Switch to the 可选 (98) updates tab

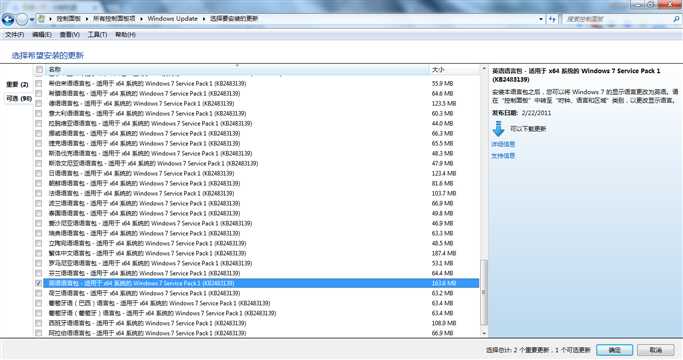pos(19,99)
